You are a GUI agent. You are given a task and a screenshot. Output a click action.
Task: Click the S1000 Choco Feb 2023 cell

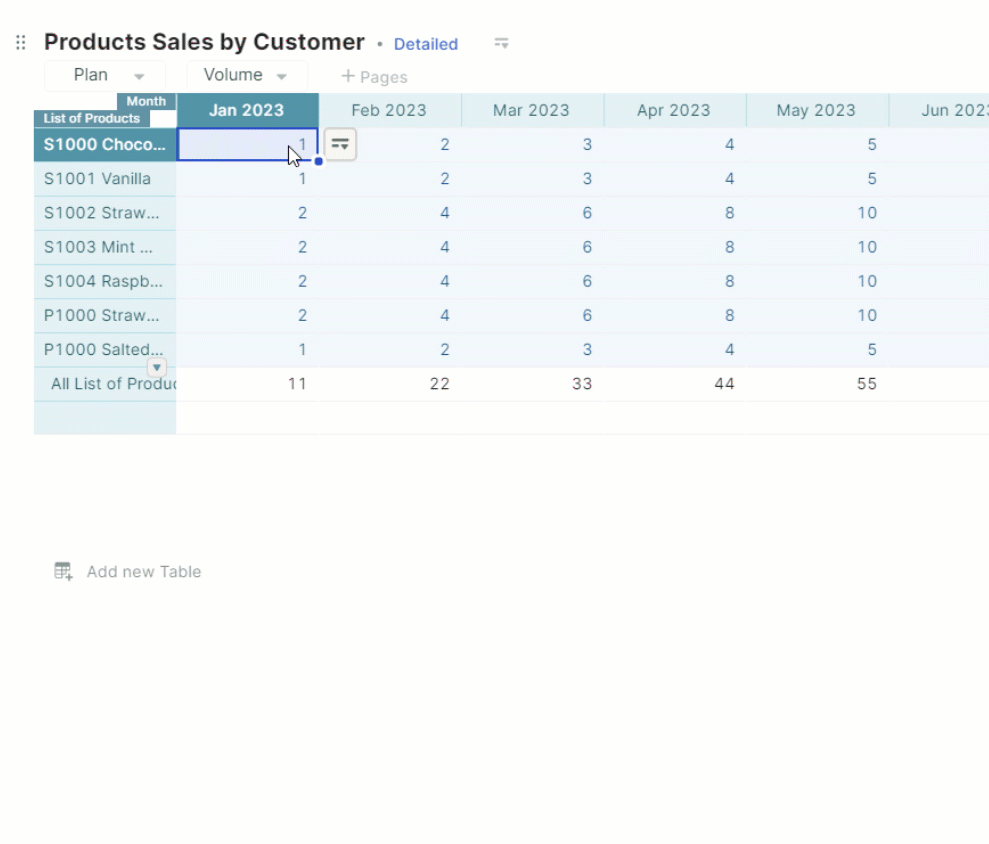[390, 144]
